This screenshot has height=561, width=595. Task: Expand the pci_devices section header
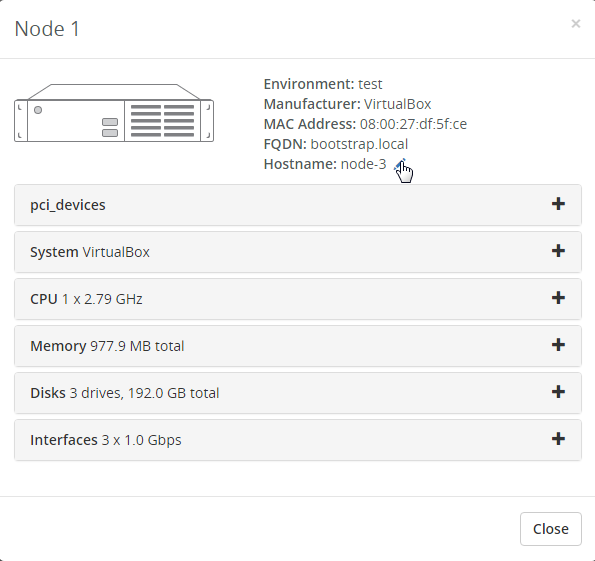[298, 205]
